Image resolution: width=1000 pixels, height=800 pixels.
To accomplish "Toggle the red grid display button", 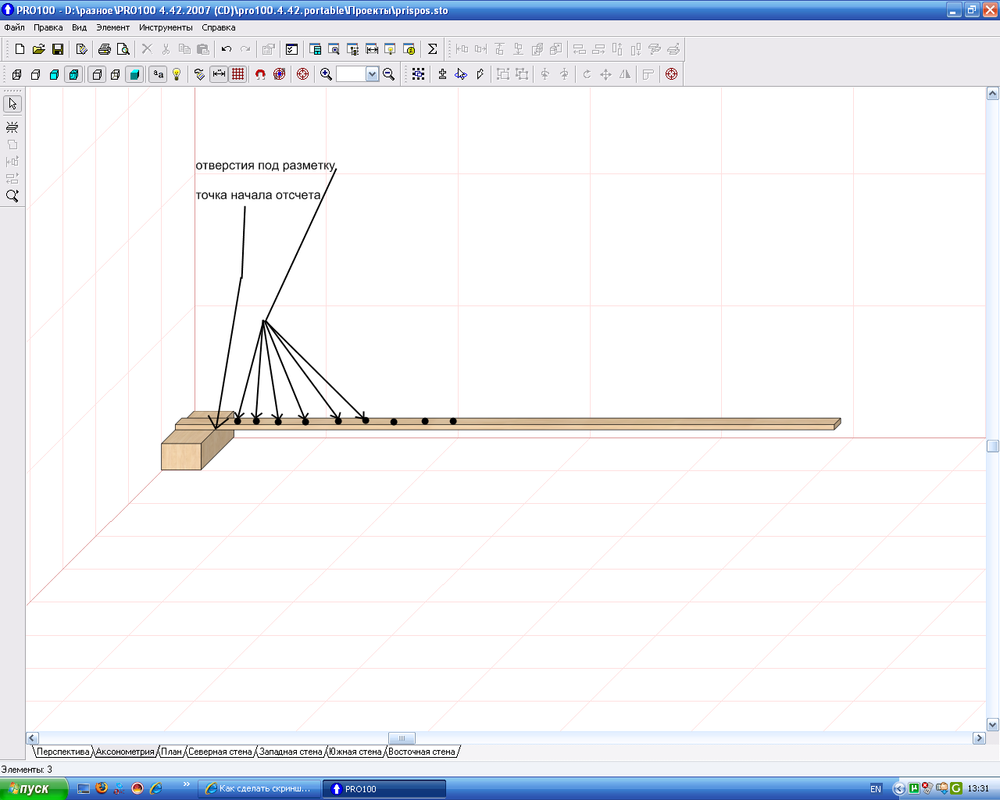I will [238, 74].
